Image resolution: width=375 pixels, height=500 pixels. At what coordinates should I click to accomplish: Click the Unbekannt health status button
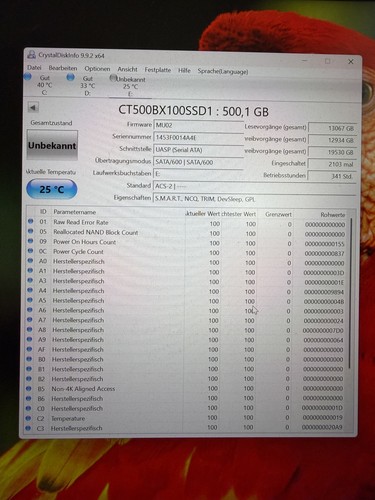(52, 145)
